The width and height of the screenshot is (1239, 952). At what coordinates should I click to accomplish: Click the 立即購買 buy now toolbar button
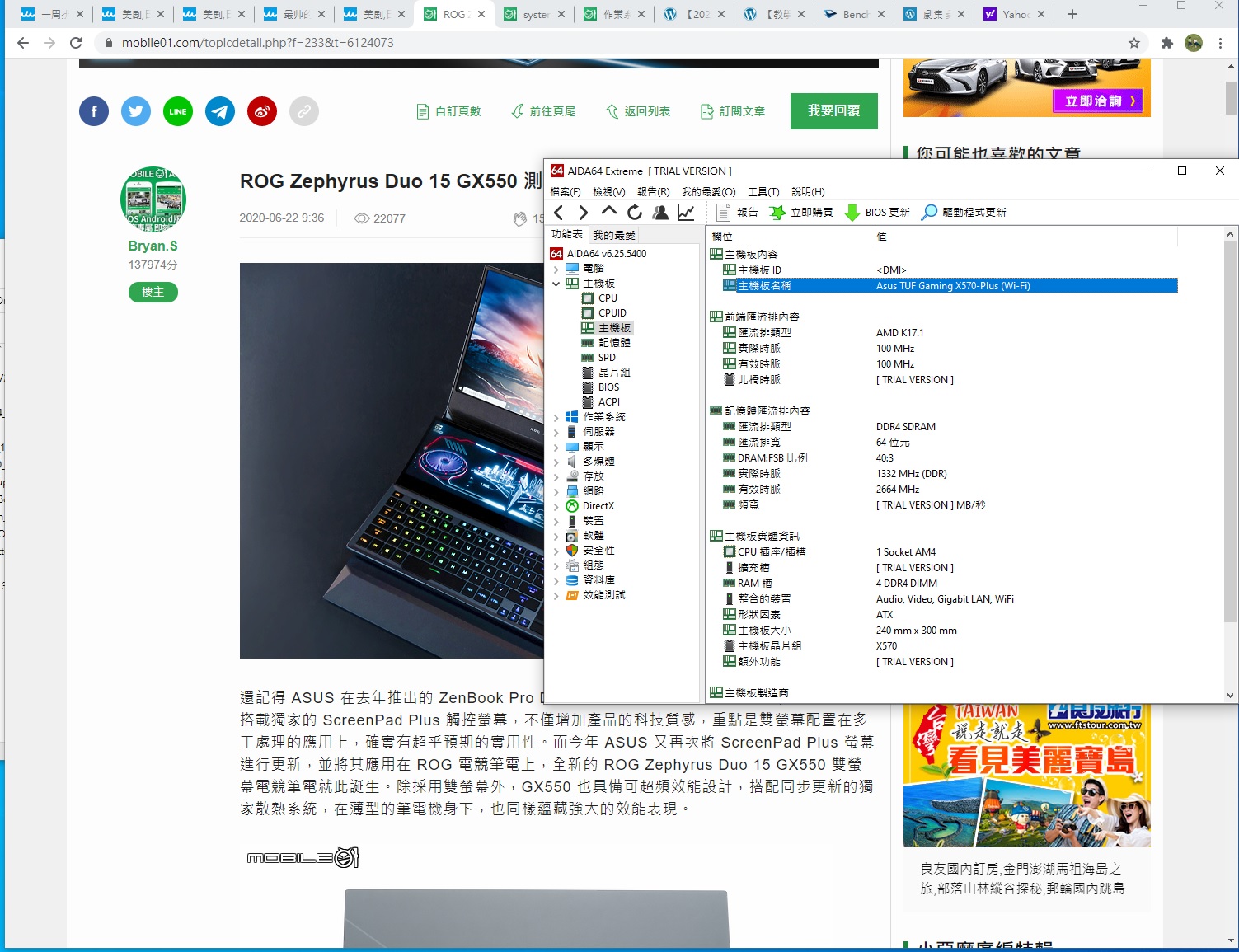[x=801, y=213]
